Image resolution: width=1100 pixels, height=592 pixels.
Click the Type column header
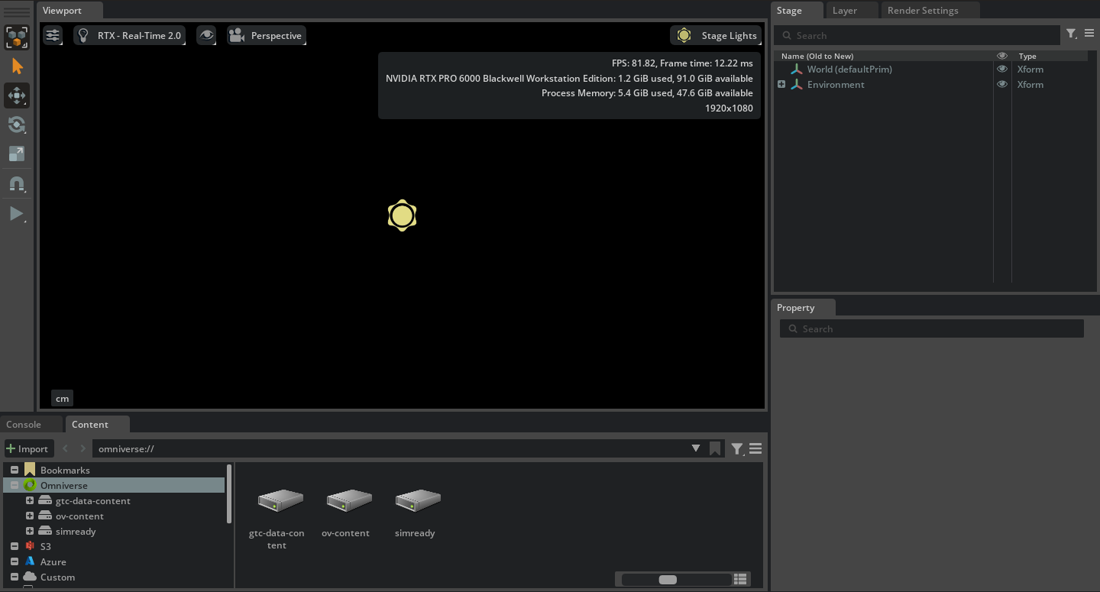tap(1028, 56)
